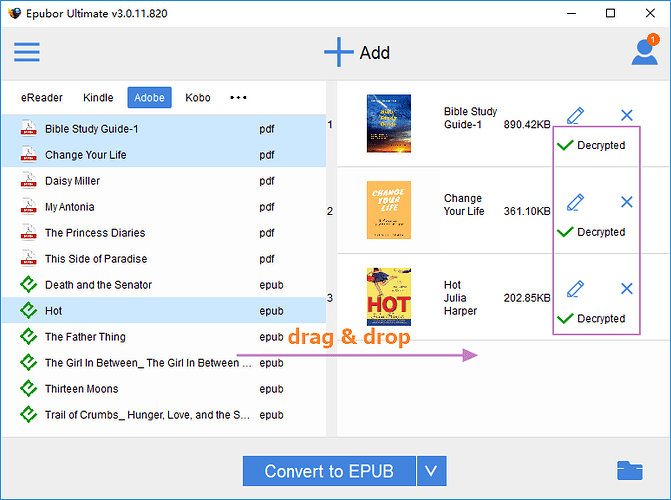Select The Father Thing epub row

164,337
